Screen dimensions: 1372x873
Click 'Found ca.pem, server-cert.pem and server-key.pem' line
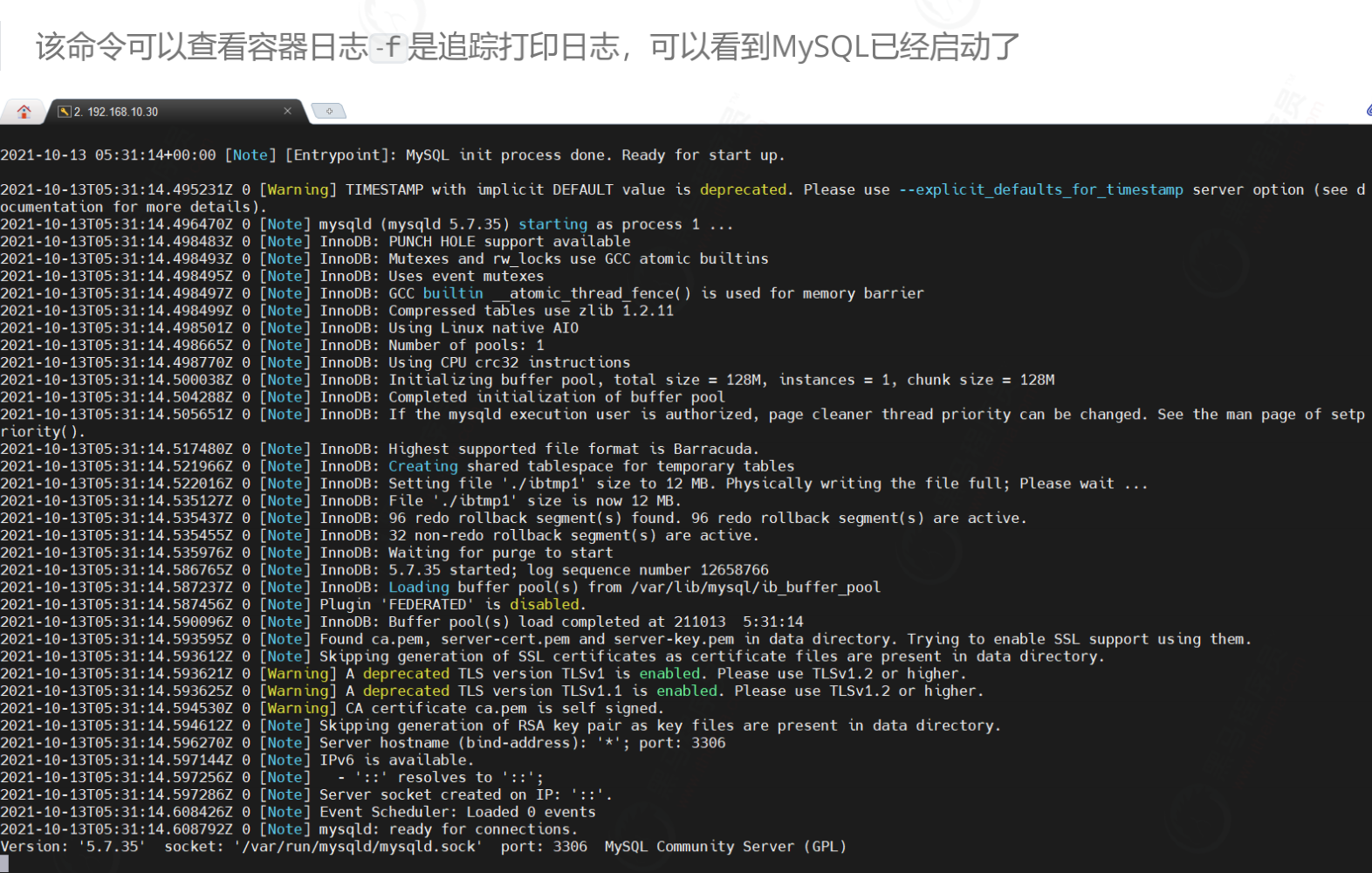pyautogui.click(x=785, y=639)
